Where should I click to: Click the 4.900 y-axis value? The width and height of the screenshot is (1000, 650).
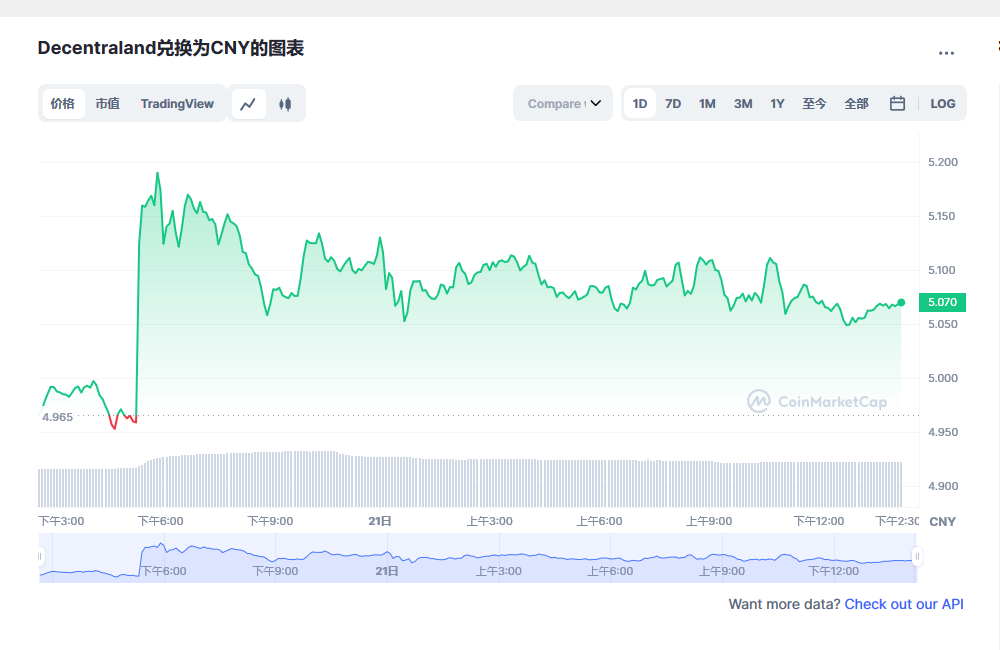[x=943, y=486]
